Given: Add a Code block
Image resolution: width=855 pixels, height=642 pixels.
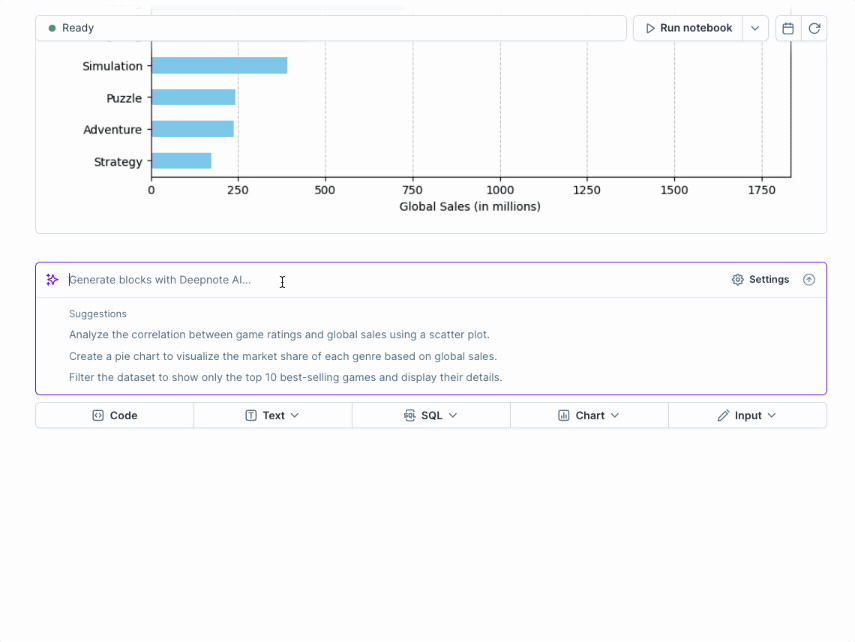Looking at the screenshot, I should pos(115,416).
